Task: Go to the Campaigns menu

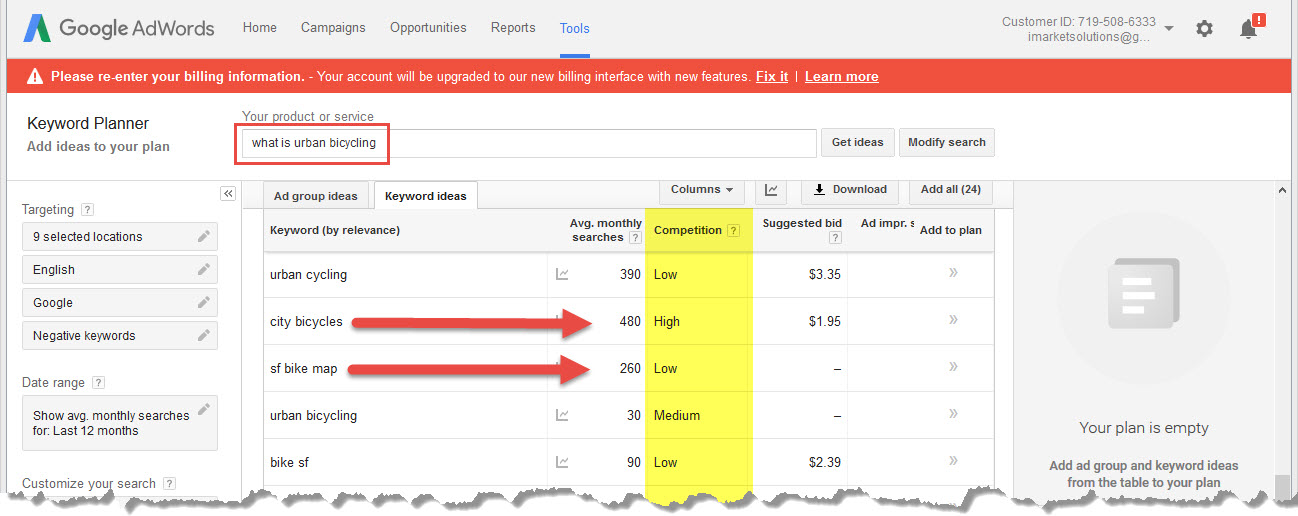Action: coord(333,28)
